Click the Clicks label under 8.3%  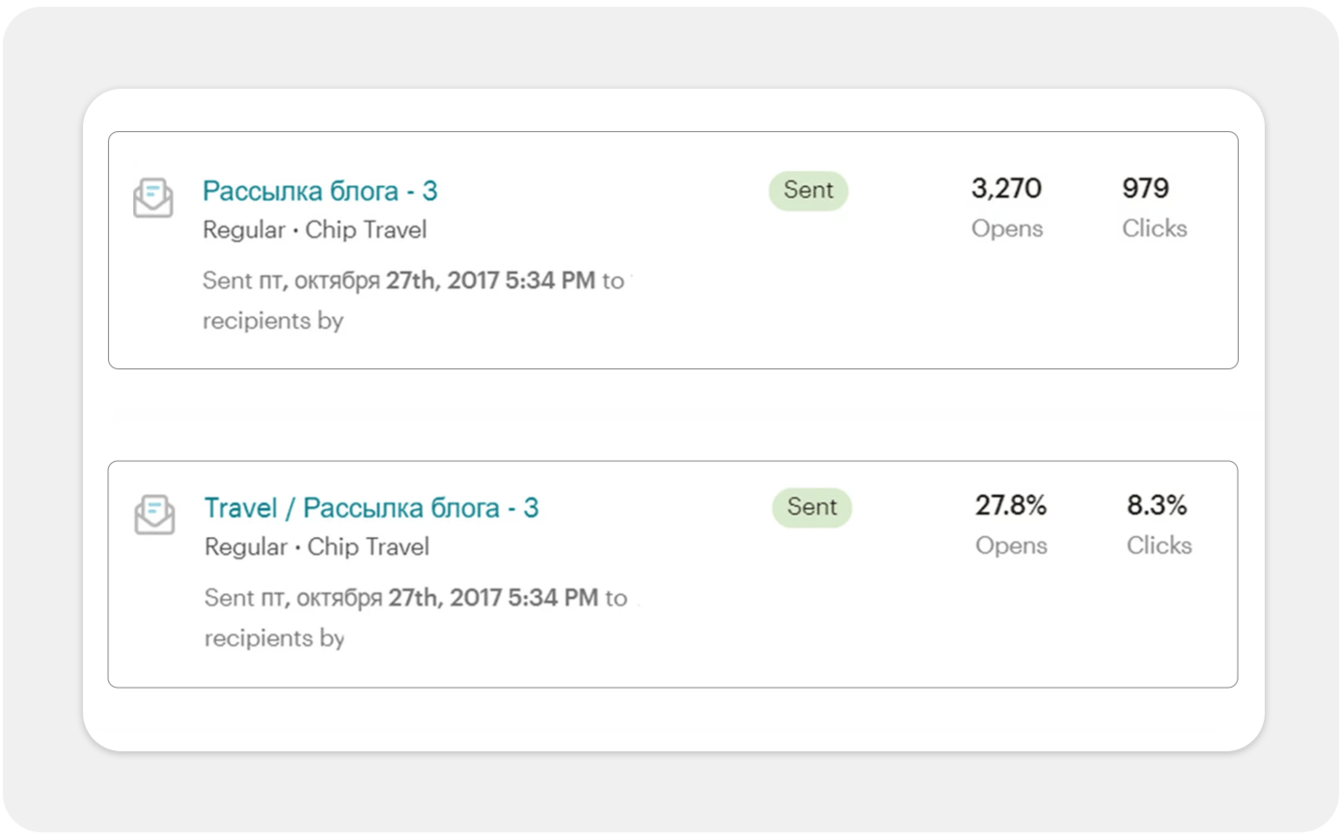tap(1159, 546)
